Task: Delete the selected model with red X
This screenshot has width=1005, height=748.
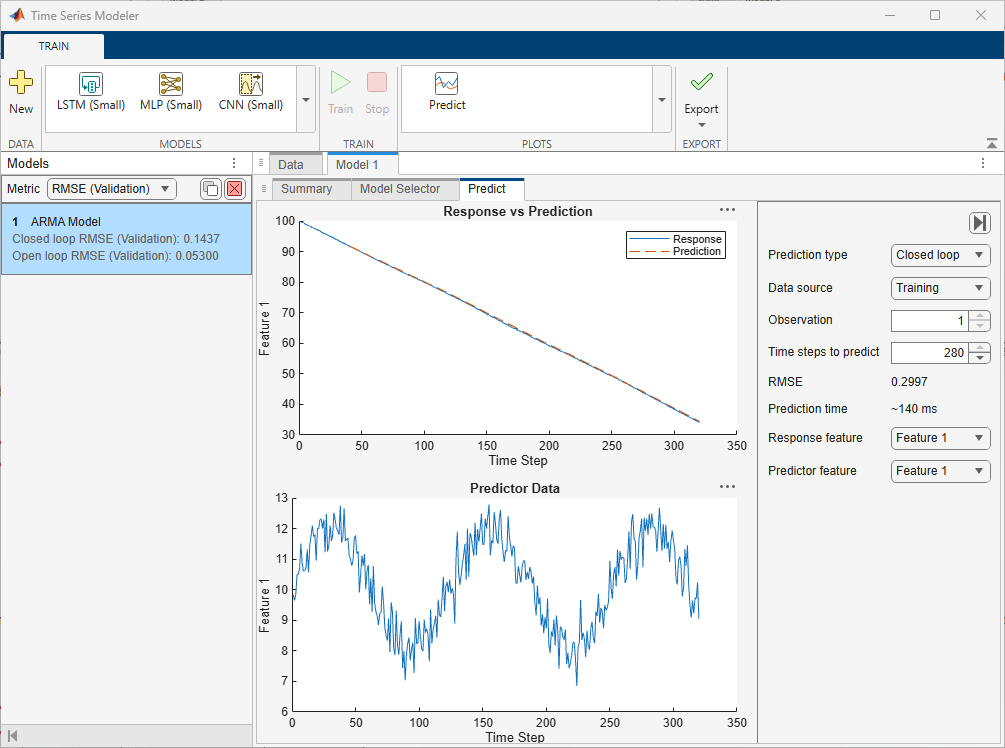Action: click(235, 189)
